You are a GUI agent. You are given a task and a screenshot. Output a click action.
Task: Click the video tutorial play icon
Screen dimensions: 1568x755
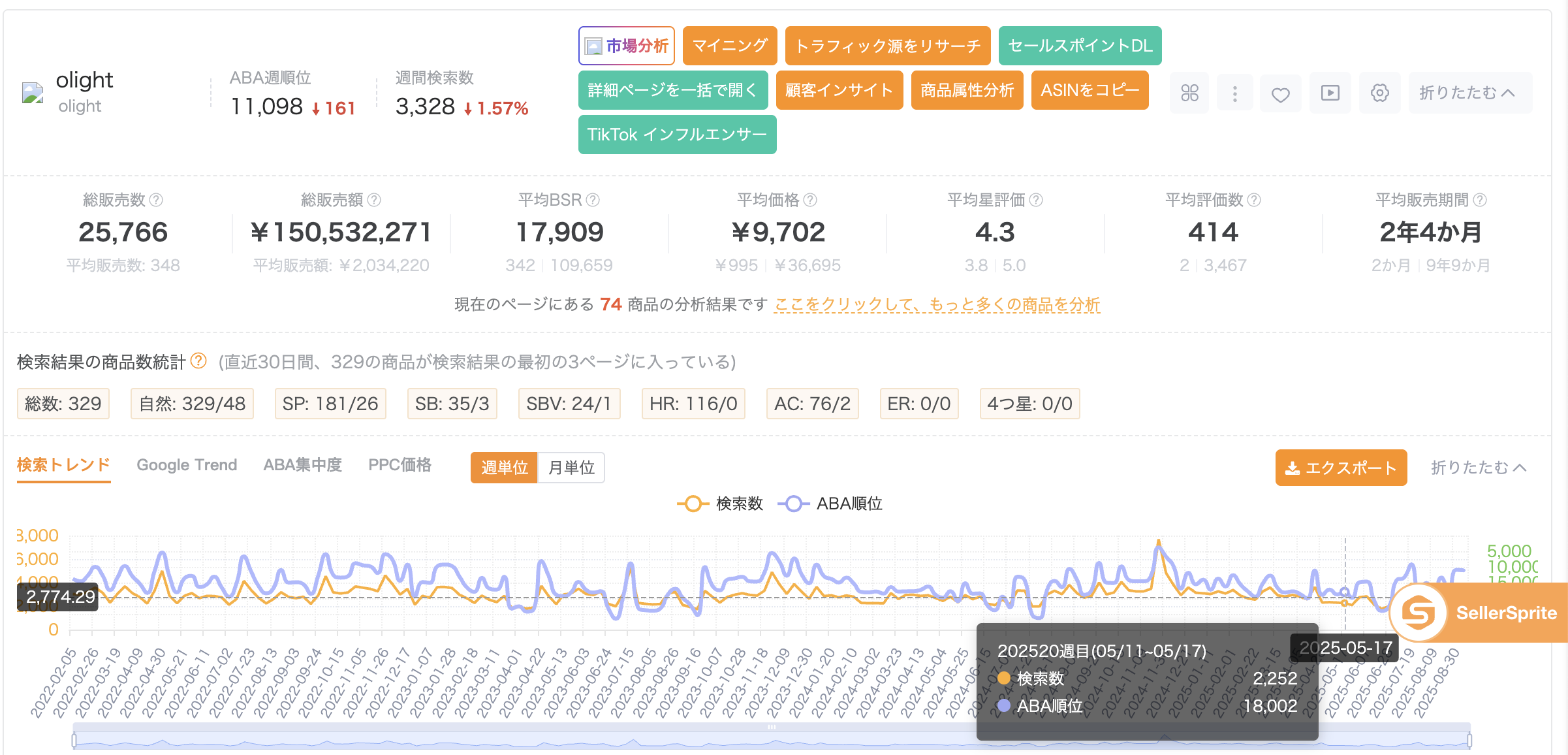pos(1330,93)
